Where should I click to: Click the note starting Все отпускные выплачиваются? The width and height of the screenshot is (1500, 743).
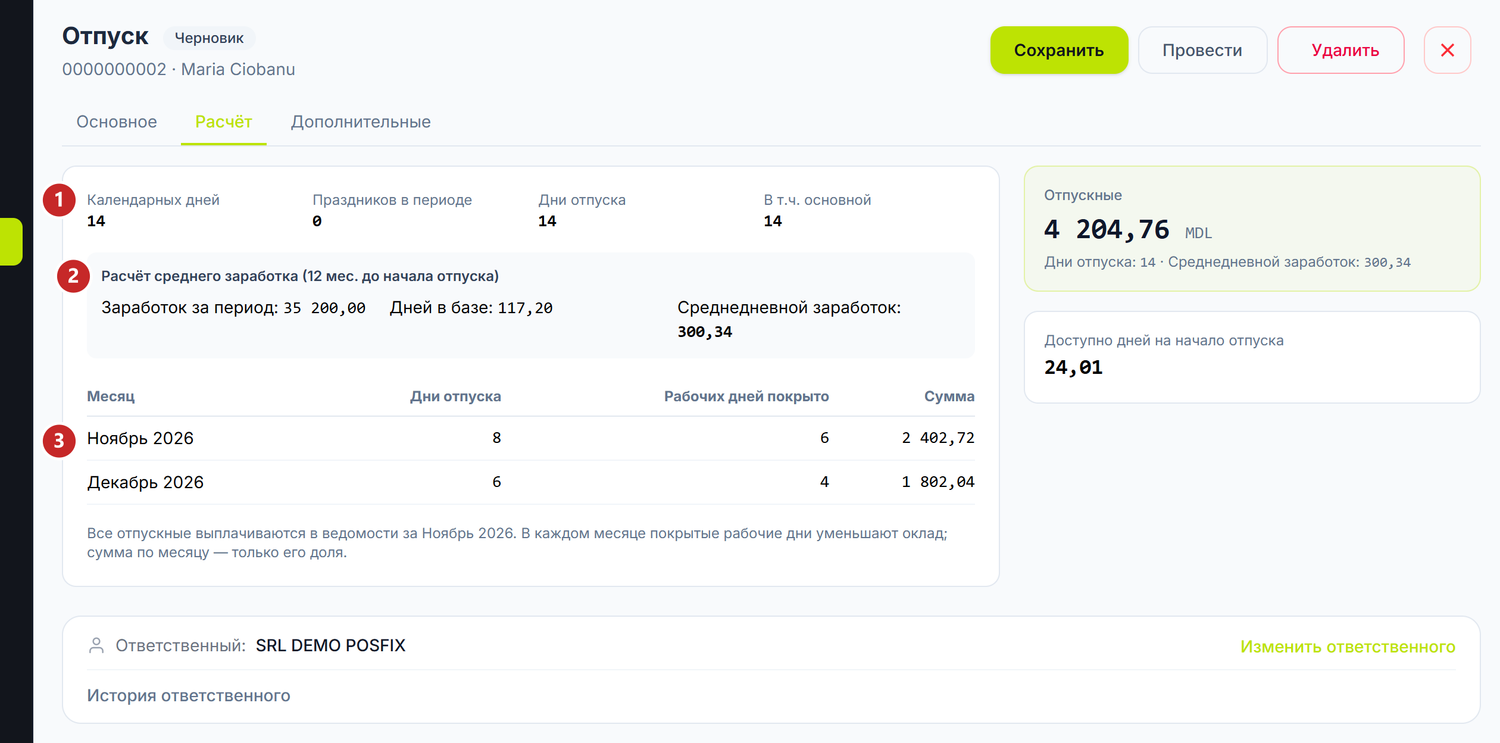(517, 542)
